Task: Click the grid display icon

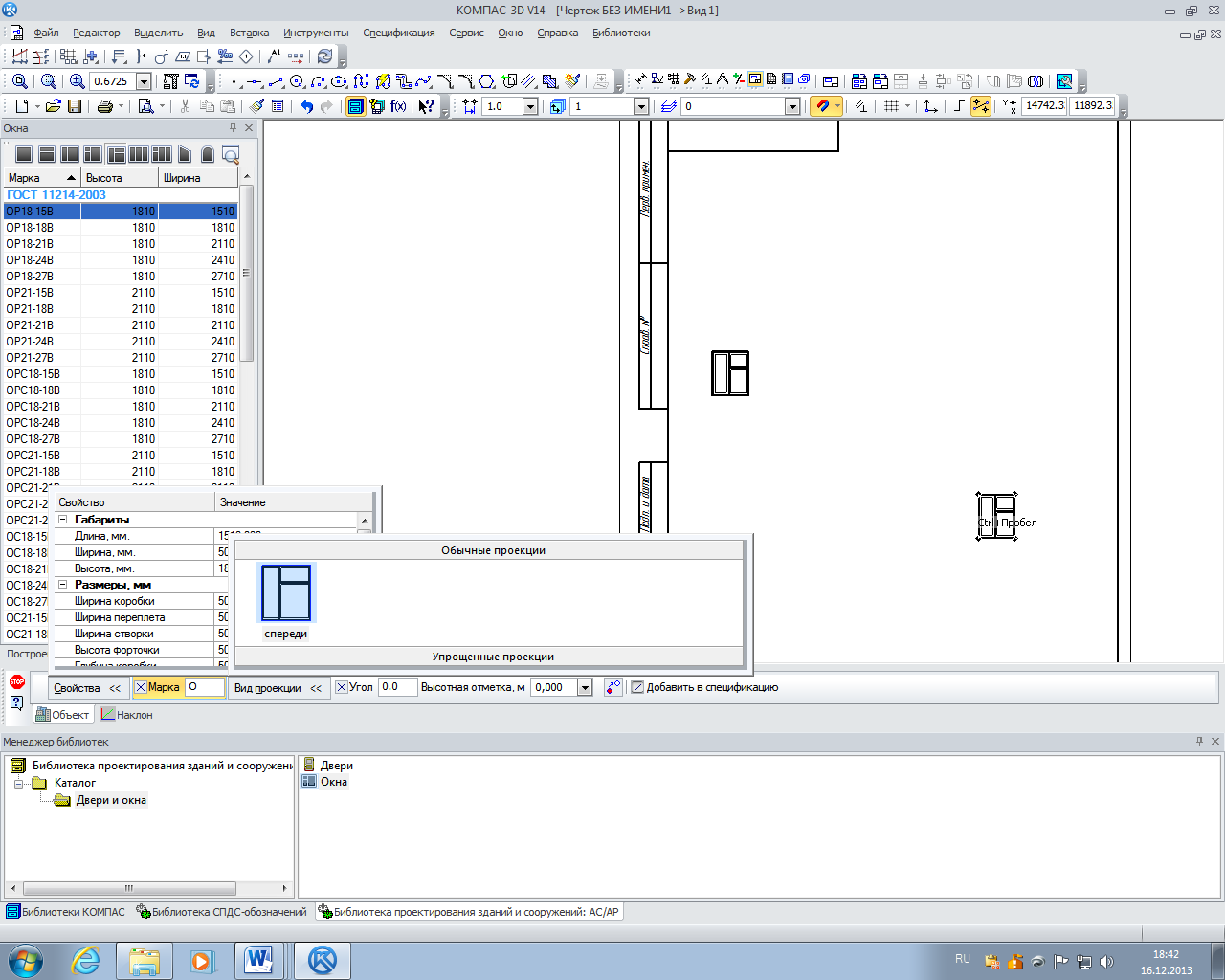Action: [891, 106]
